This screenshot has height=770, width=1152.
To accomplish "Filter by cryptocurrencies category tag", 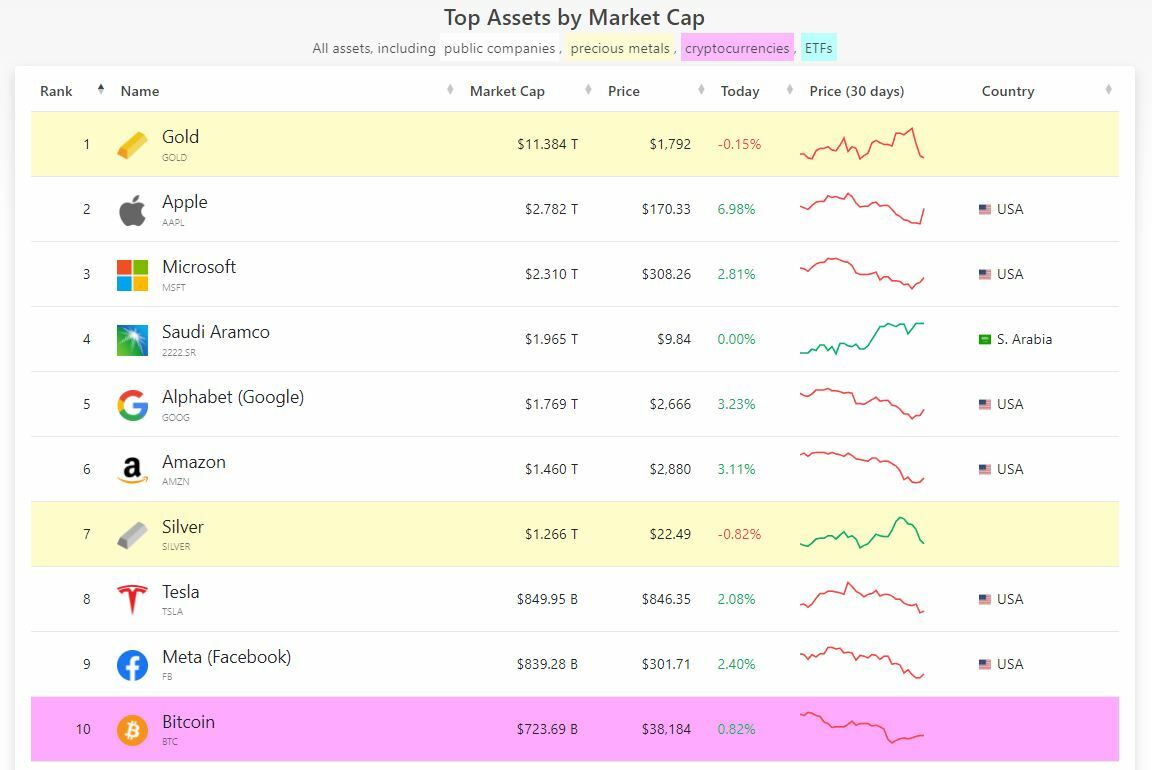I will tap(737, 48).
